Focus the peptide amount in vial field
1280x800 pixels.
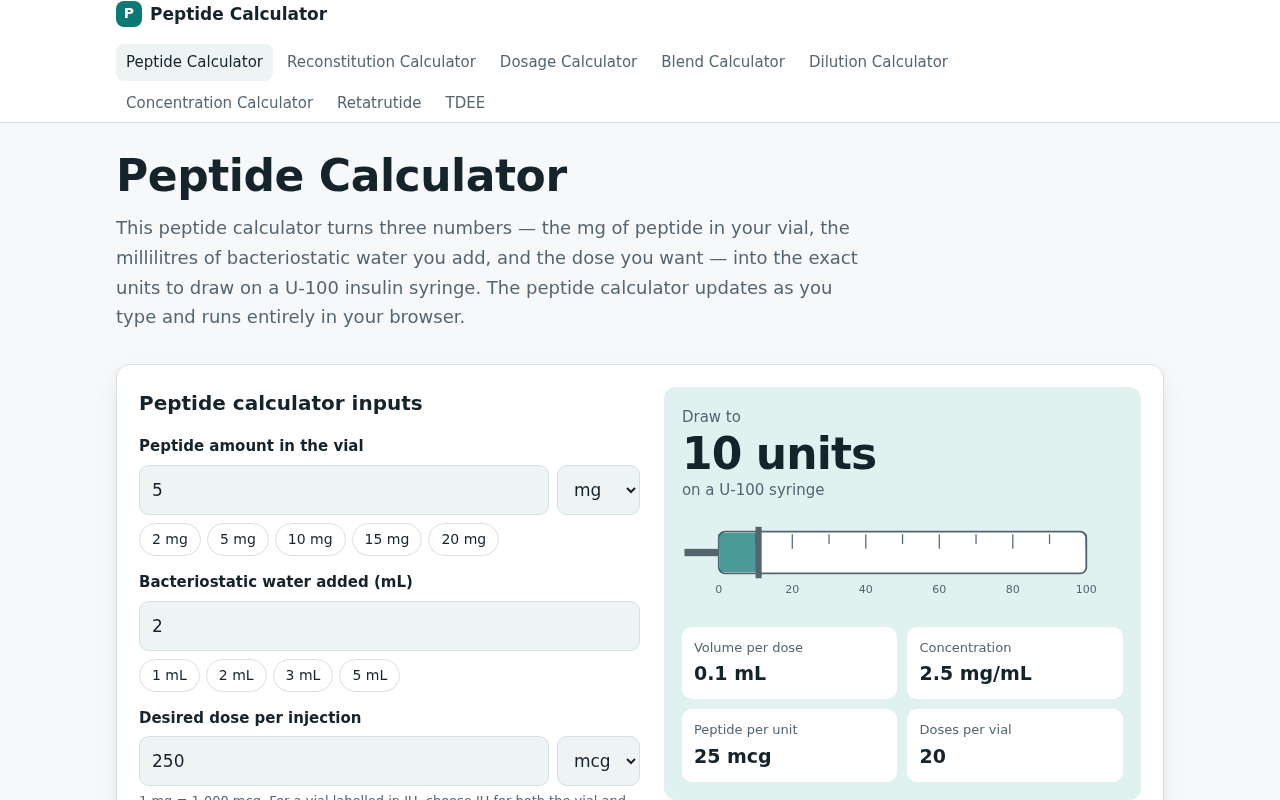pos(344,490)
